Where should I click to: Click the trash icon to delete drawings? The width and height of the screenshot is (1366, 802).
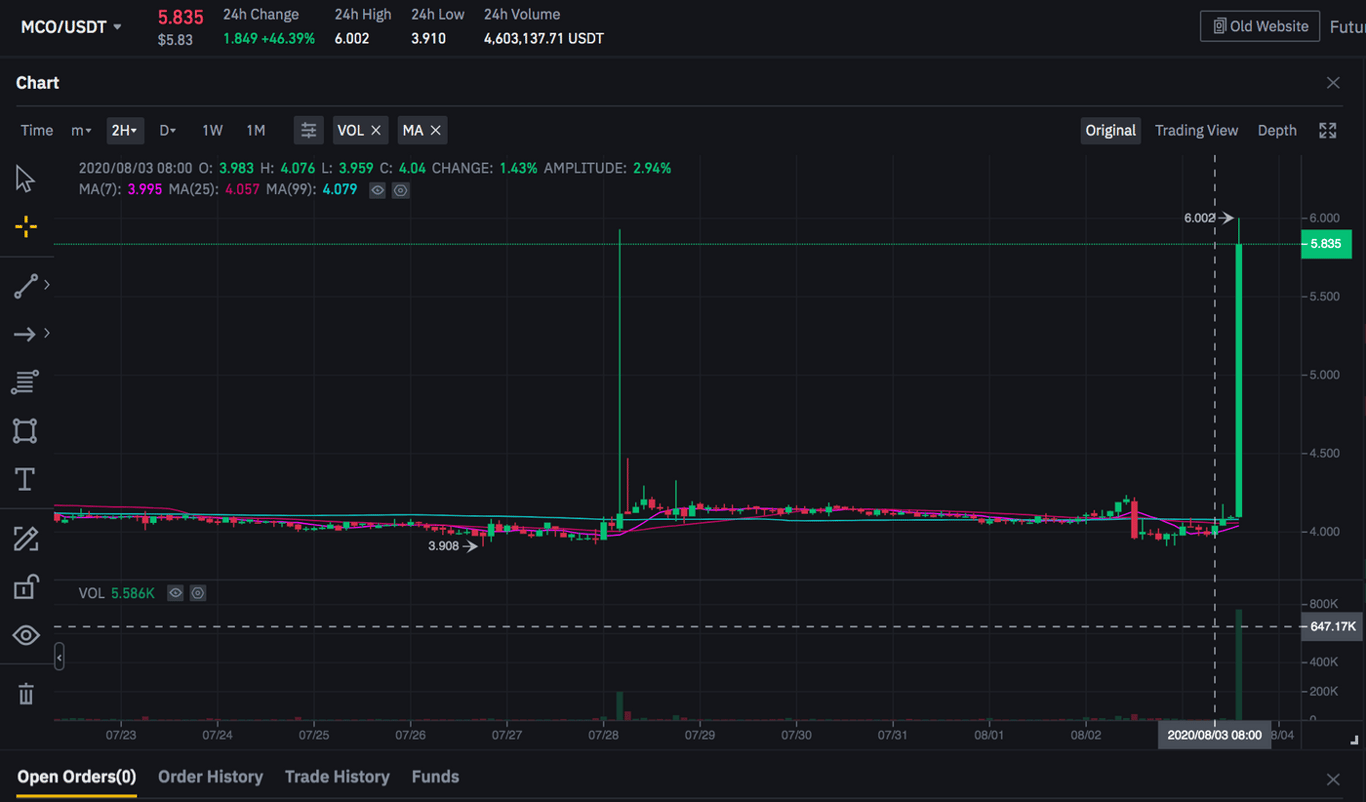pyautogui.click(x=26, y=693)
